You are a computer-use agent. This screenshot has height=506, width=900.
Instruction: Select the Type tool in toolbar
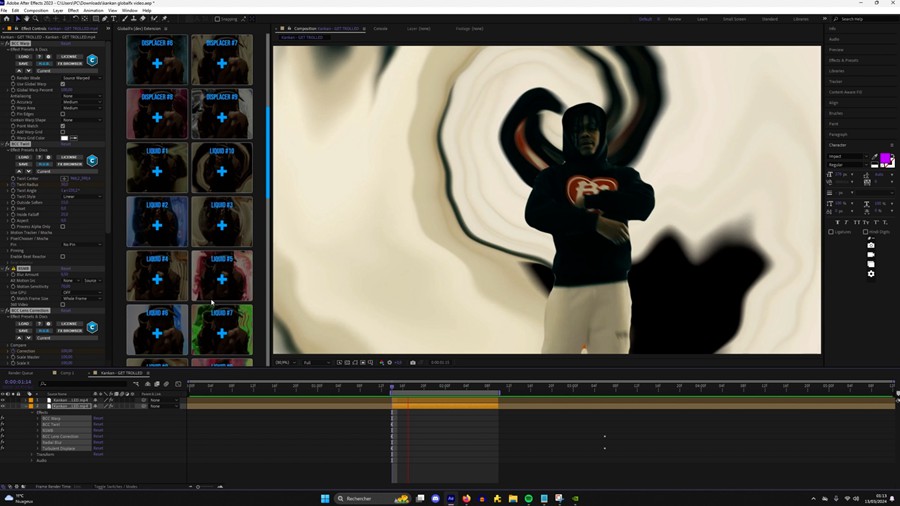pos(113,18)
